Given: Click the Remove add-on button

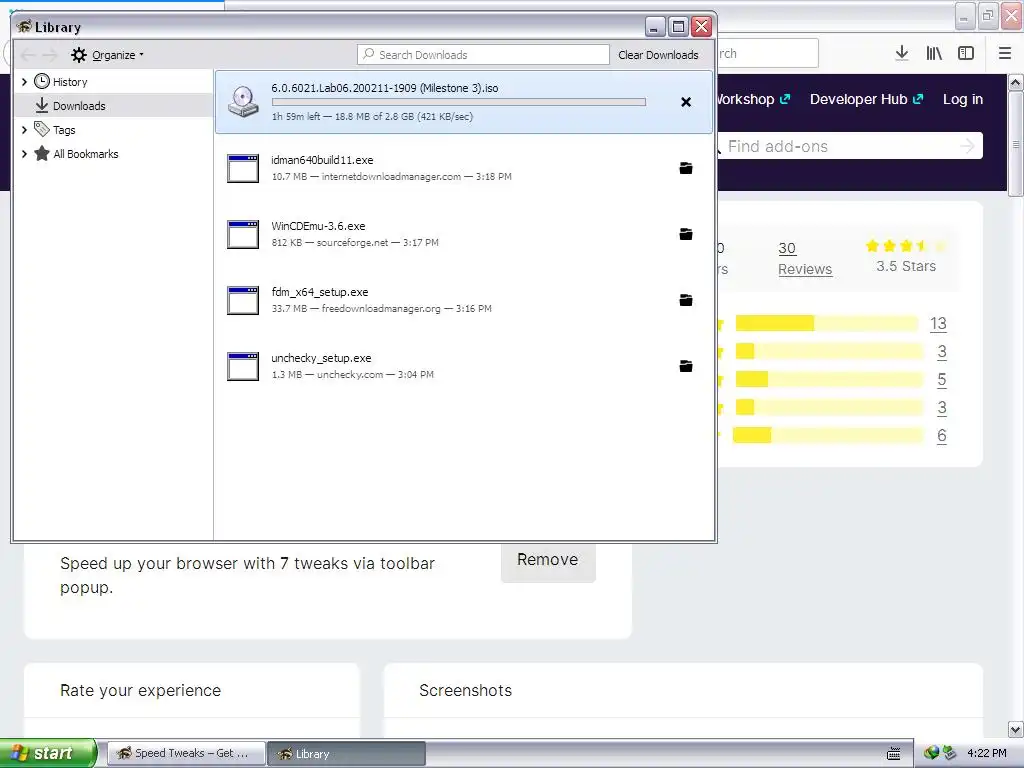Looking at the screenshot, I should click(547, 560).
